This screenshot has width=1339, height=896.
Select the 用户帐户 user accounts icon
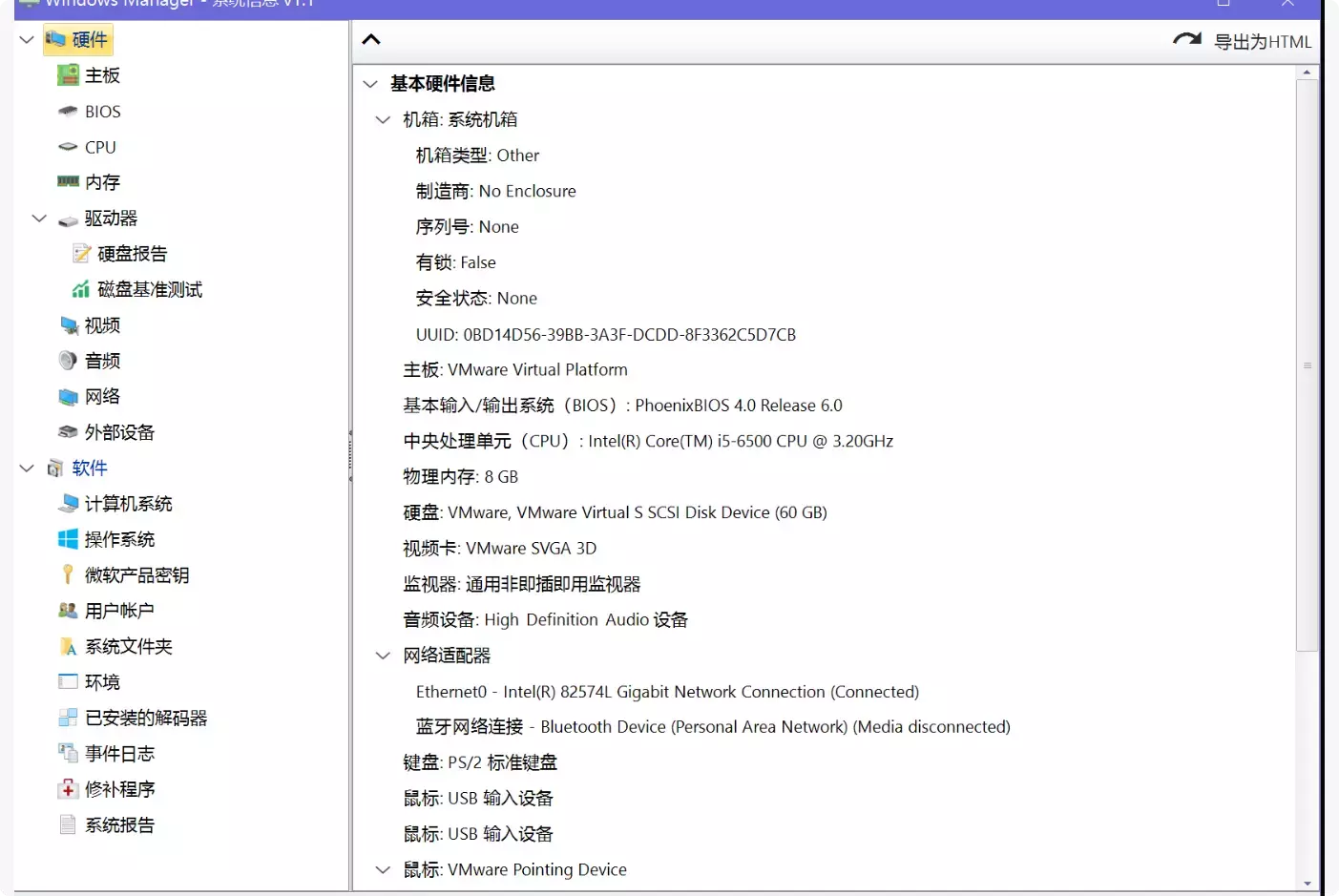67,610
